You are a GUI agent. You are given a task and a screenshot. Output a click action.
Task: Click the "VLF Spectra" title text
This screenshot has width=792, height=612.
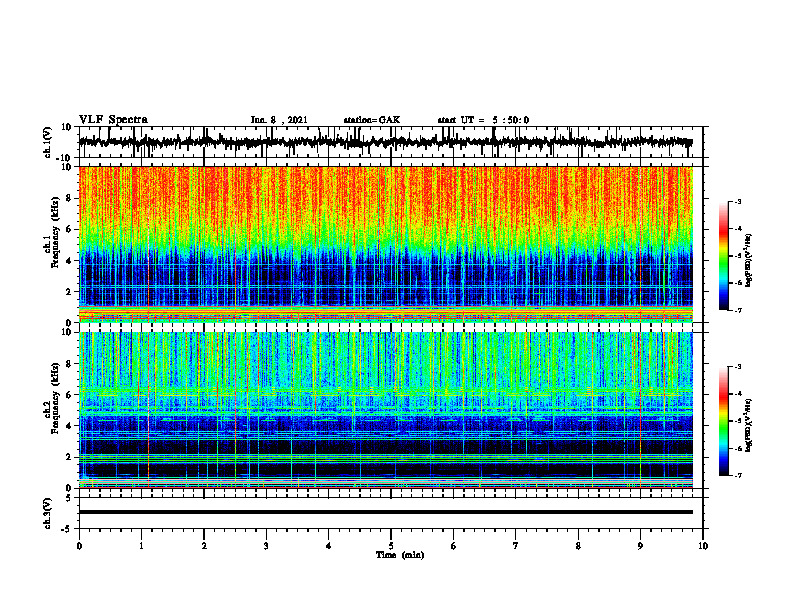tap(113, 120)
